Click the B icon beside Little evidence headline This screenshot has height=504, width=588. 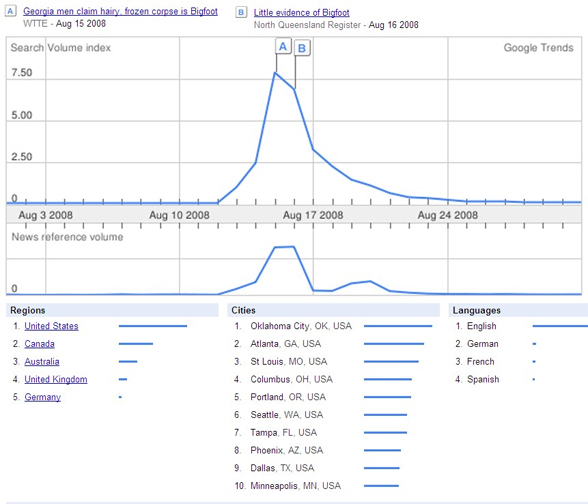tap(241, 12)
